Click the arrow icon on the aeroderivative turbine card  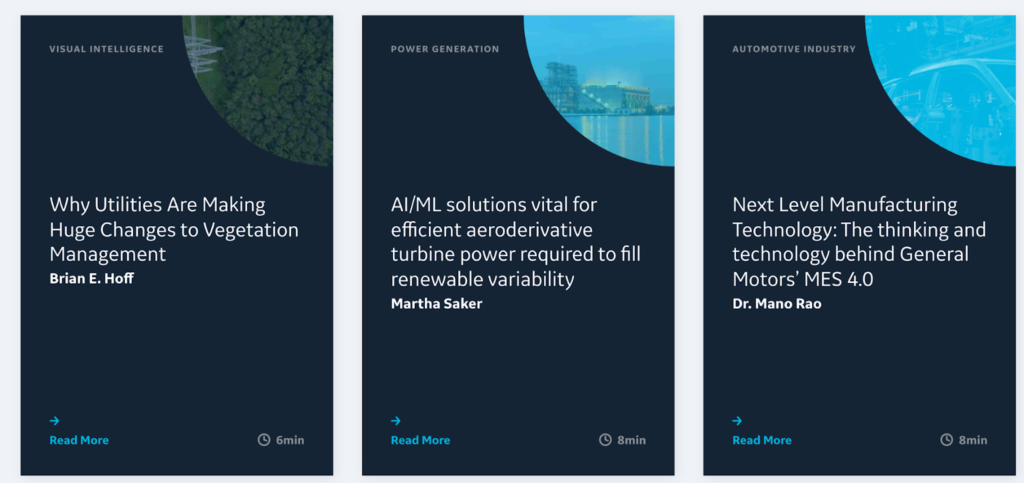tap(396, 421)
